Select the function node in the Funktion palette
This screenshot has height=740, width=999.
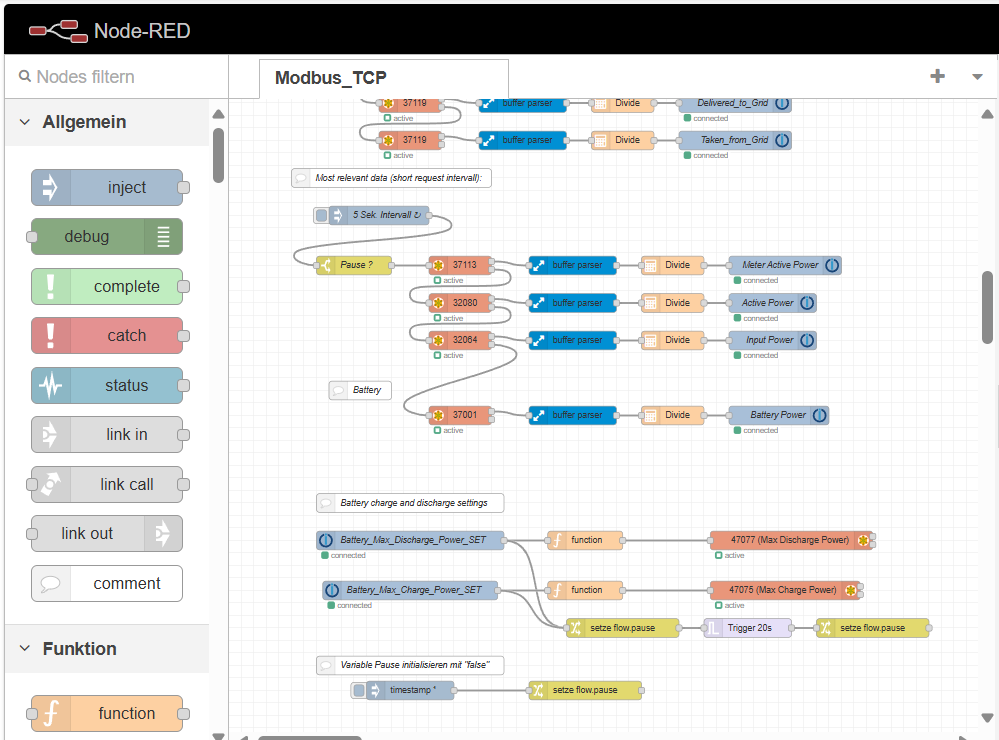(x=107, y=713)
